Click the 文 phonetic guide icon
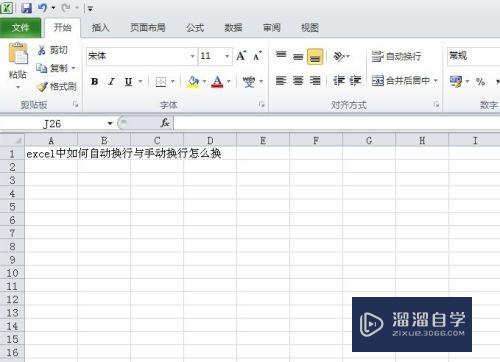500x362 pixels. [249, 81]
